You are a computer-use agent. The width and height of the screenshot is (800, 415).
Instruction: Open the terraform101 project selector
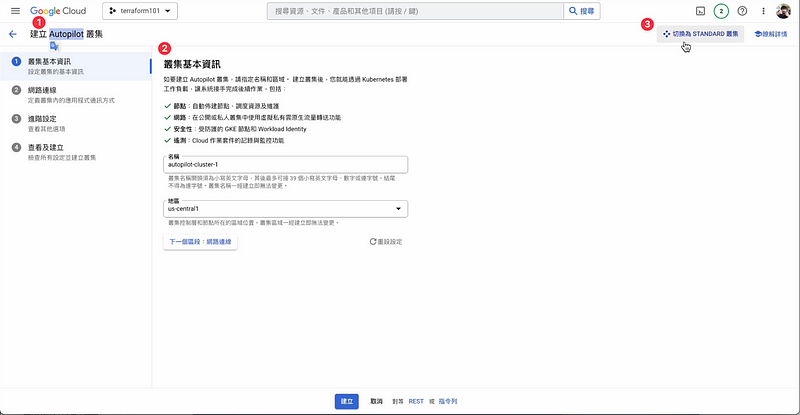140,11
